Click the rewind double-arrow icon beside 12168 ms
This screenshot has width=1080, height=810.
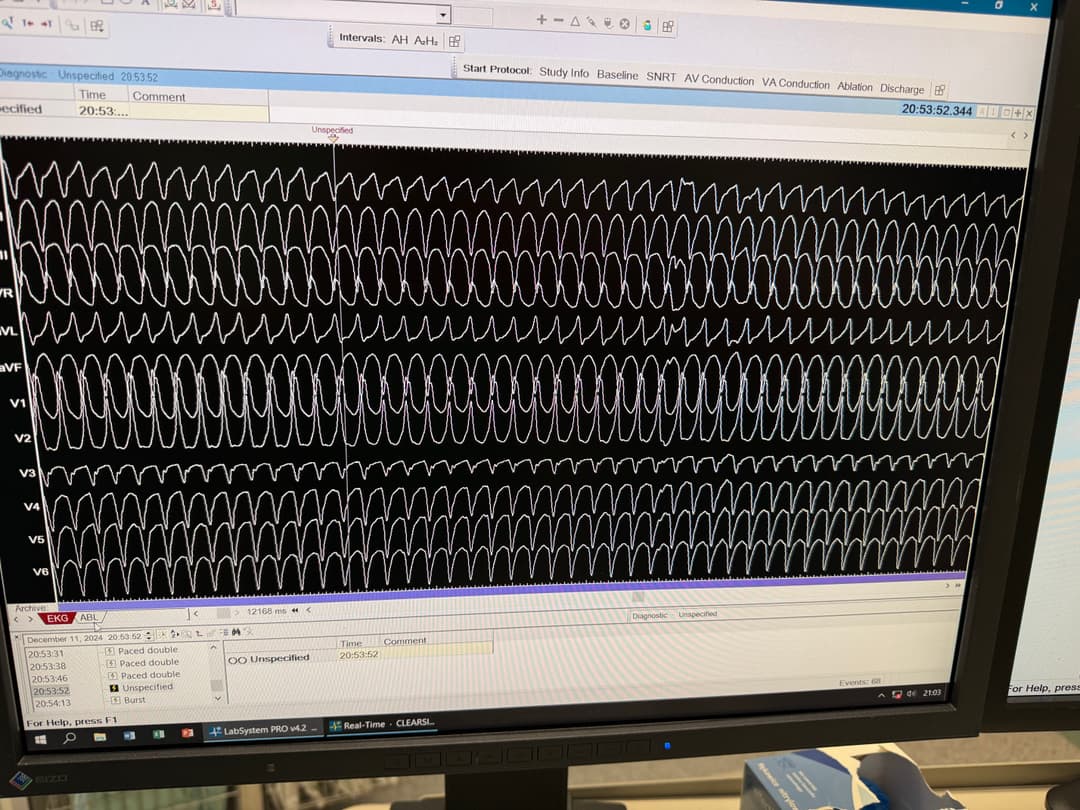click(x=295, y=610)
